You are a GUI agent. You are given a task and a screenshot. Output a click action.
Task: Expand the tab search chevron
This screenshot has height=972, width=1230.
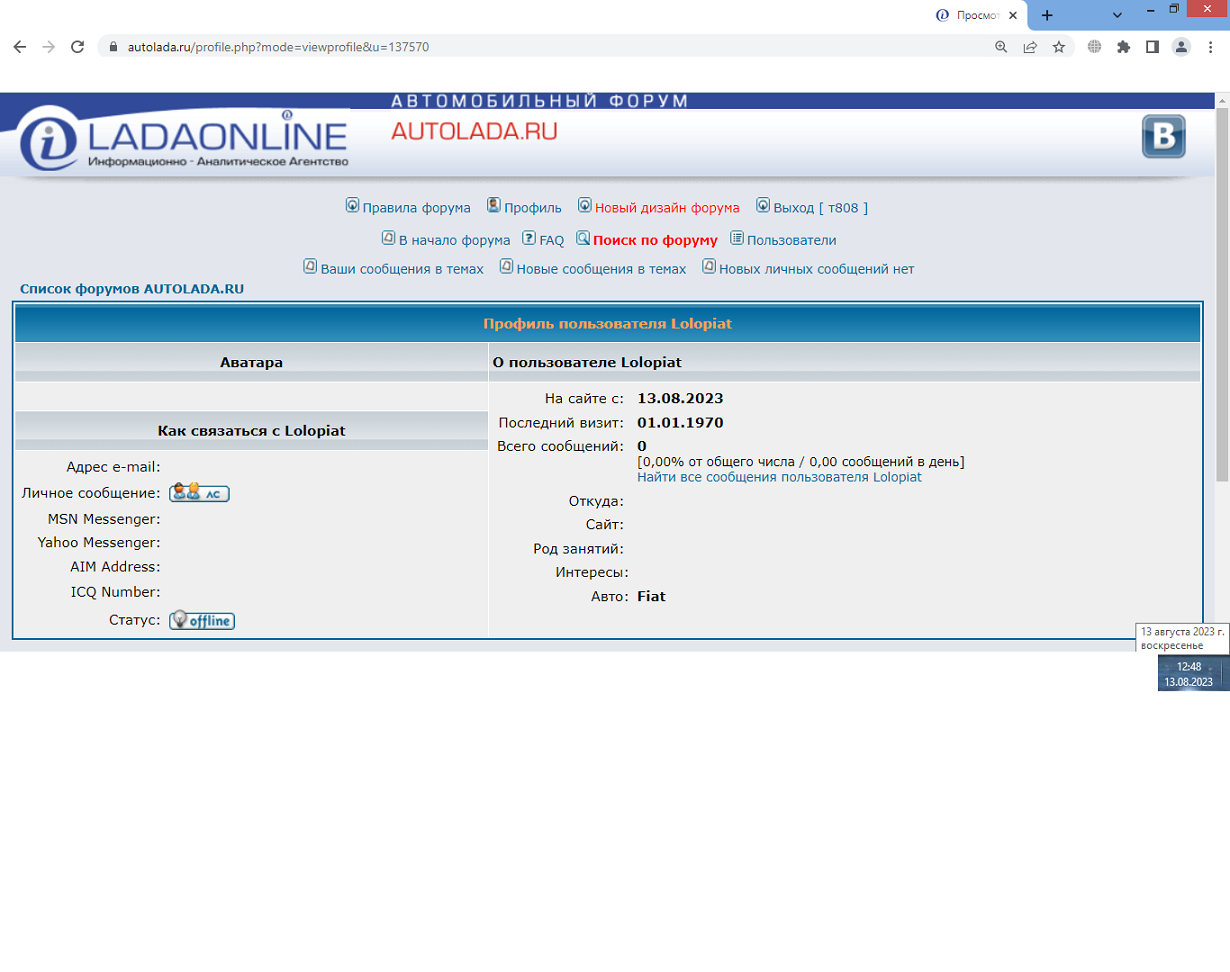click(x=1117, y=15)
